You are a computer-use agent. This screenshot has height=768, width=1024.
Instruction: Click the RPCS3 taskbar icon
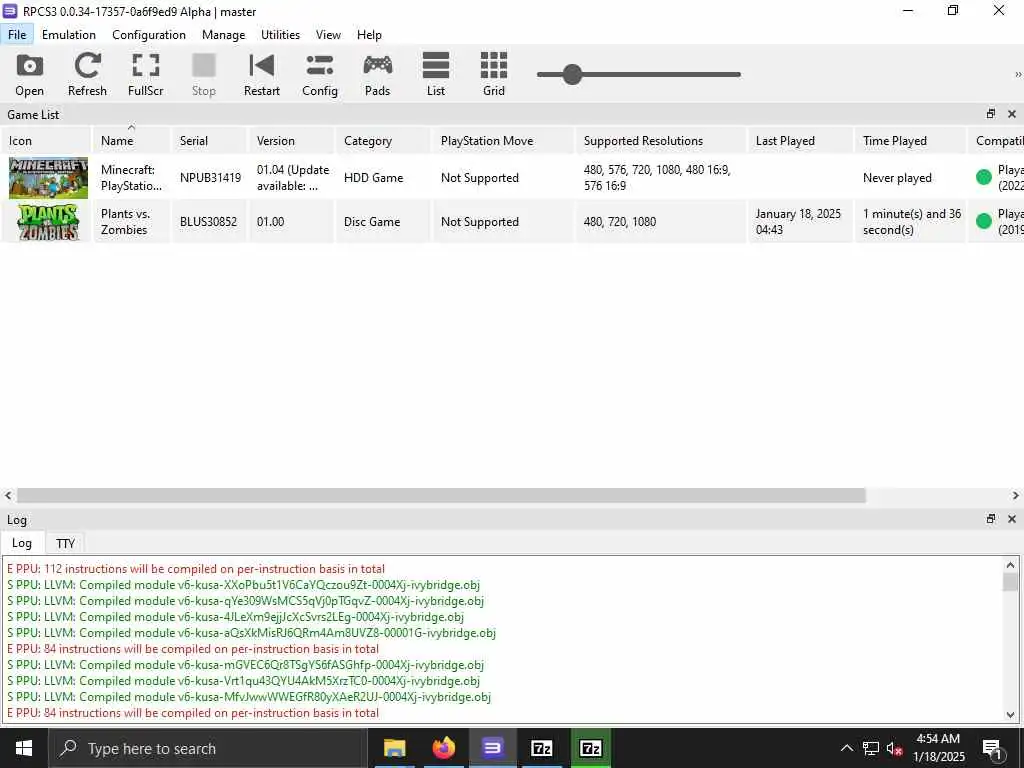pos(492,748)
